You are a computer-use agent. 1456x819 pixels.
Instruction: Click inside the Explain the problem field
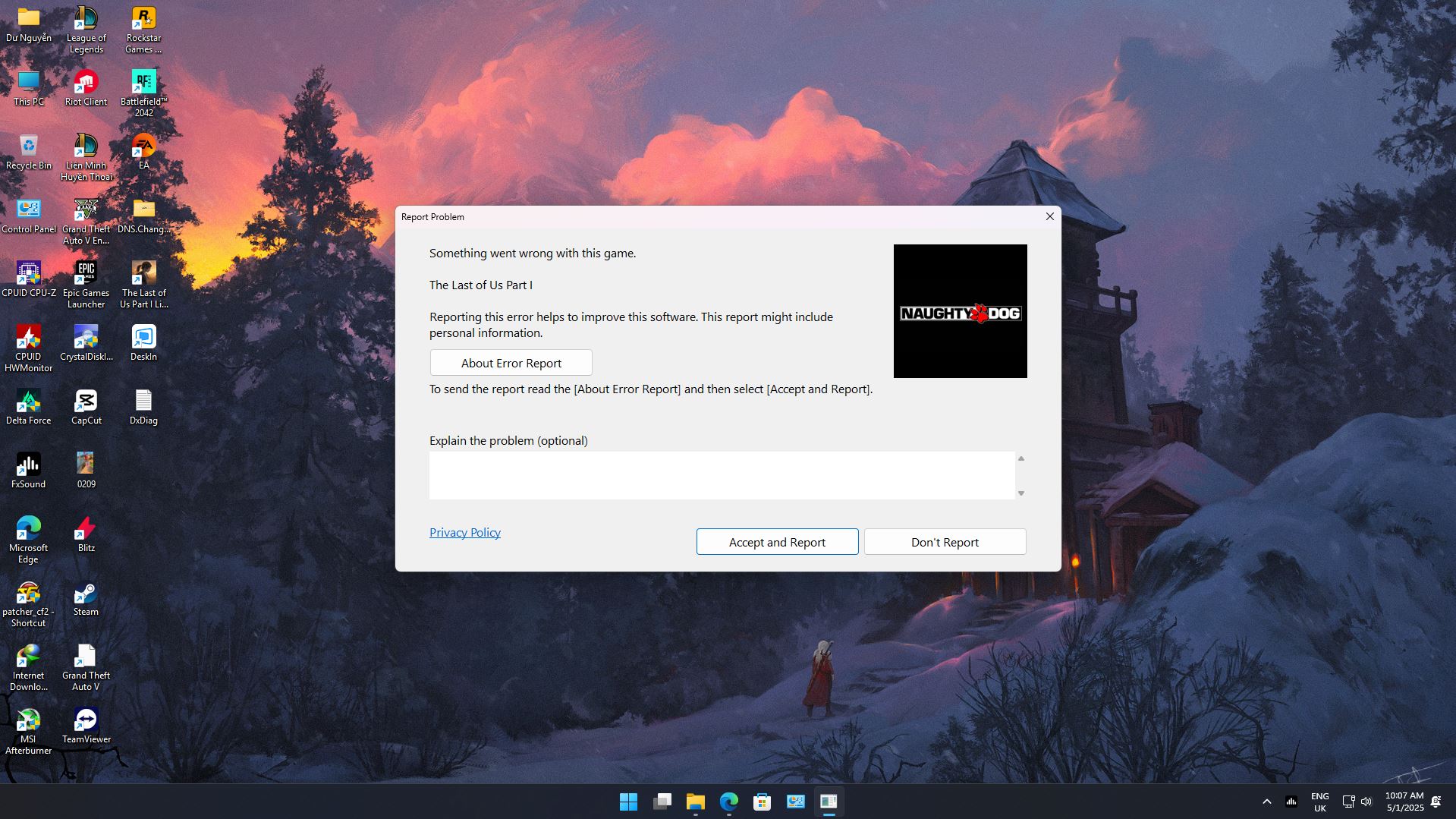[721, 475]
